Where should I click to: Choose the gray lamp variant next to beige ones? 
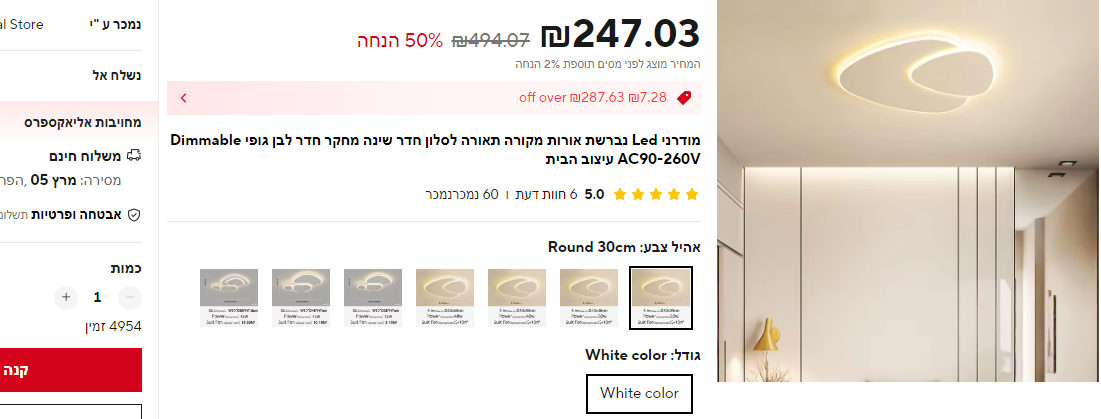pyautogui.click(x=373, y=298)
